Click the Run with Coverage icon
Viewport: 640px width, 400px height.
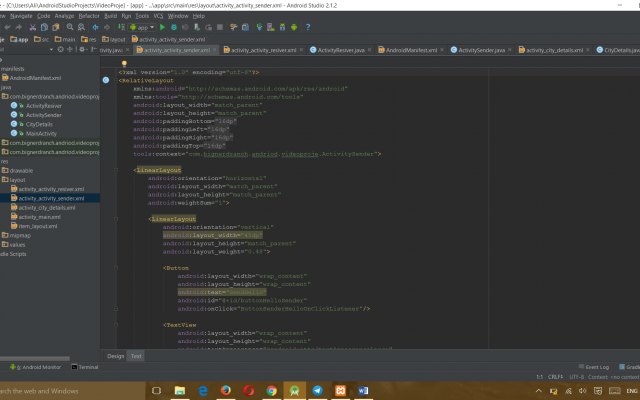pos(185,27)
